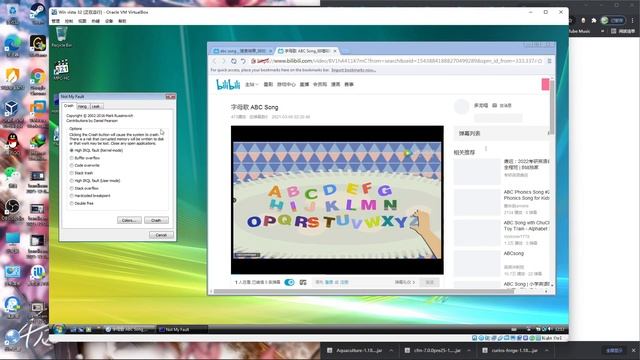The image size is (640, 360).
Task: Select High IRQL fault (User-mode) option
Action: click(x=95, y=180)
